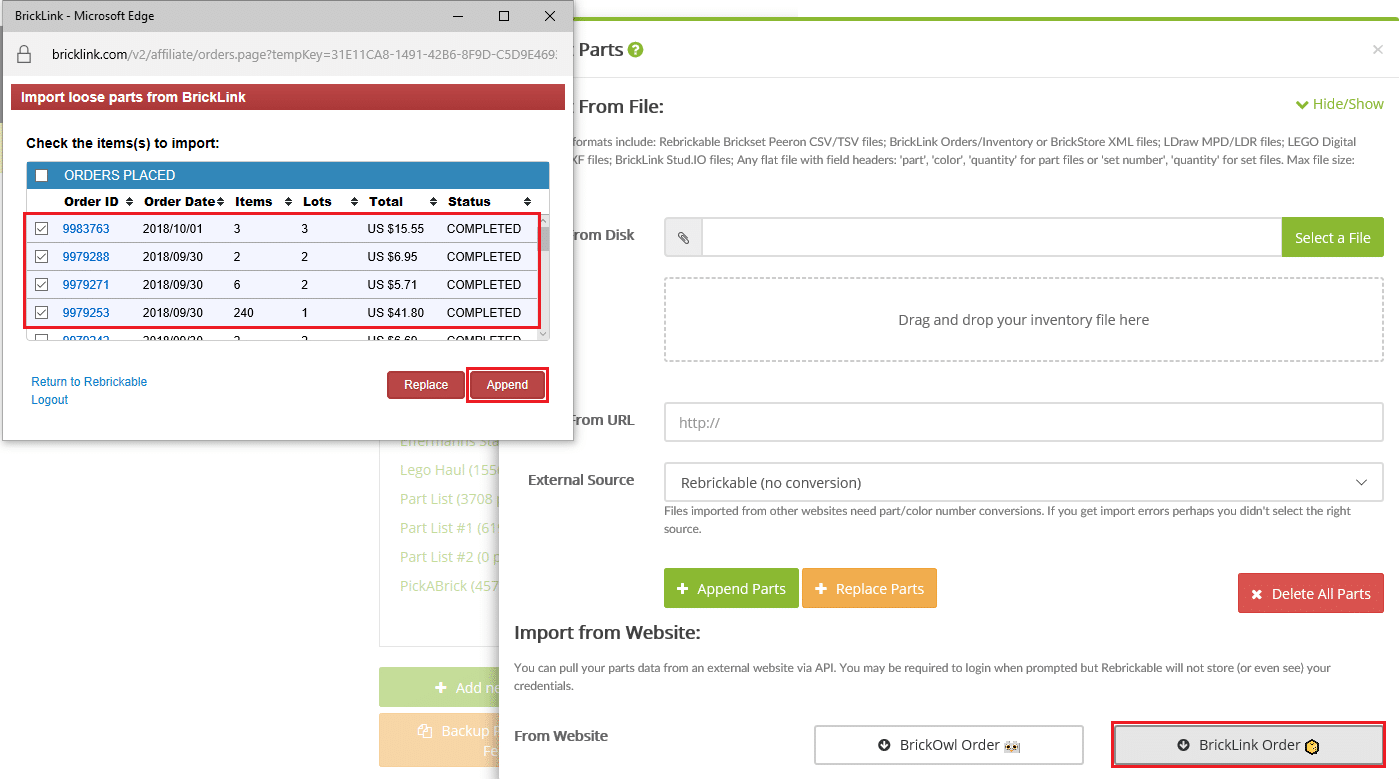
Task: Uncheck order 9979253 checkbox
Action: click(x=42, y=313)
